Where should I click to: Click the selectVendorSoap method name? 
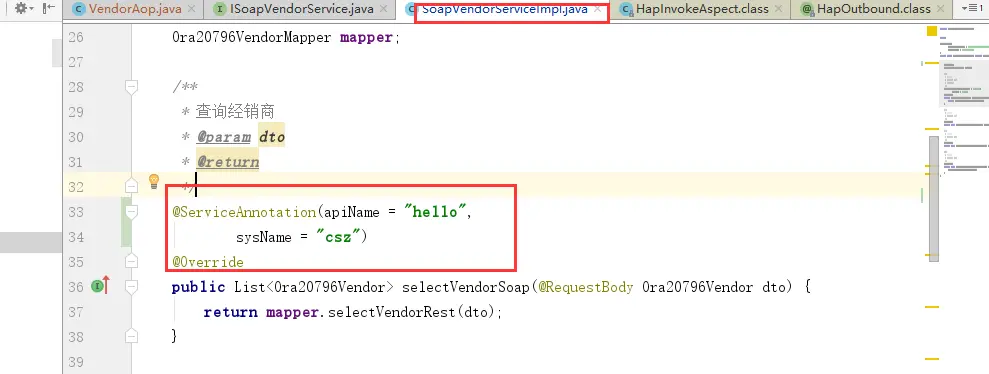tap(465, 287)
